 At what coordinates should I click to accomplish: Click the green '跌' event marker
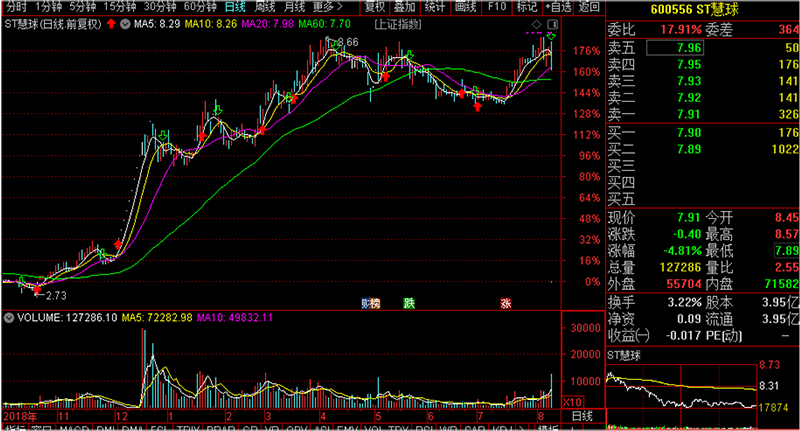point(408,302)
